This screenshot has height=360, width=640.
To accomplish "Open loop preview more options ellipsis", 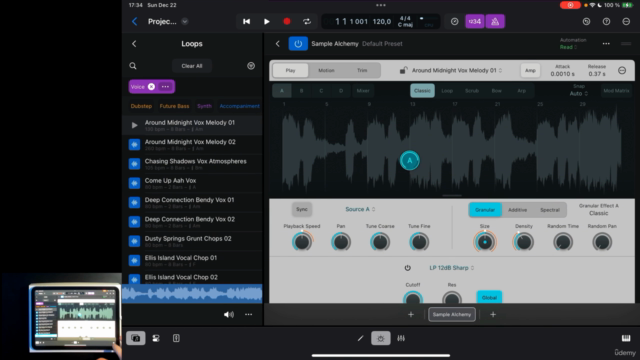I will pyautogui.click(x=249, y=314).
